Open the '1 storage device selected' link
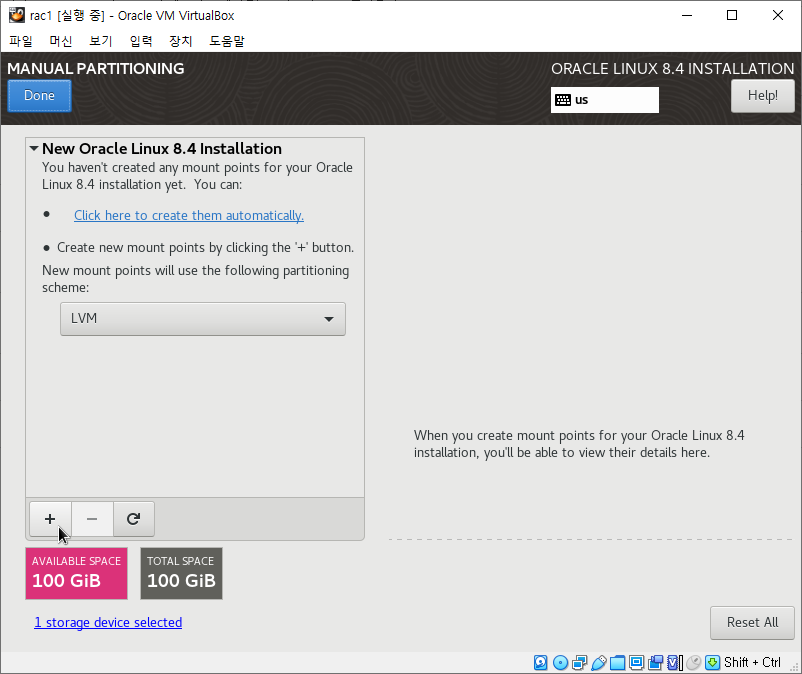802x674 pixels. point(108,622)
